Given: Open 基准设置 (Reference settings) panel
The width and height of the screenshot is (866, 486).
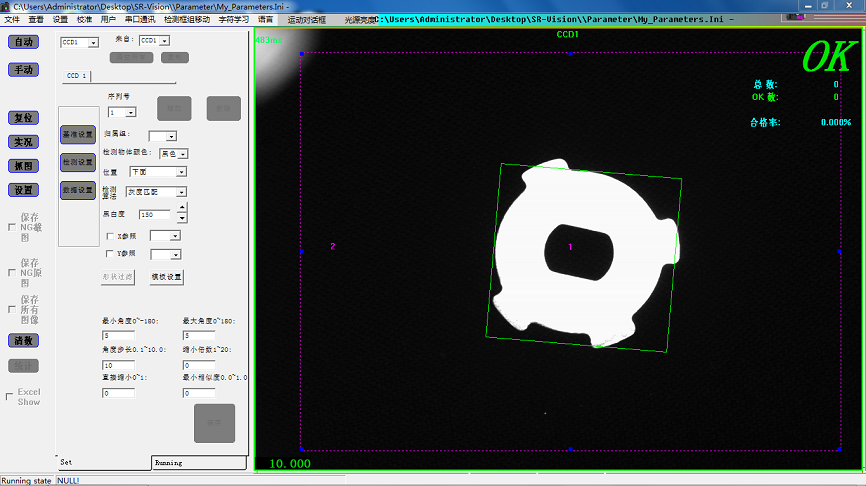Looking at the screenshot, I should point(78,134).
